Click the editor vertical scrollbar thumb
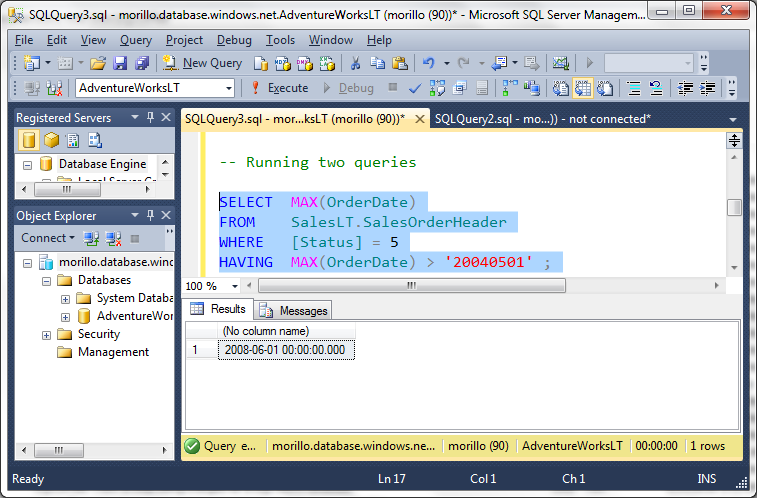Viewport: 757px width, 498px height. tap(734, 208)
